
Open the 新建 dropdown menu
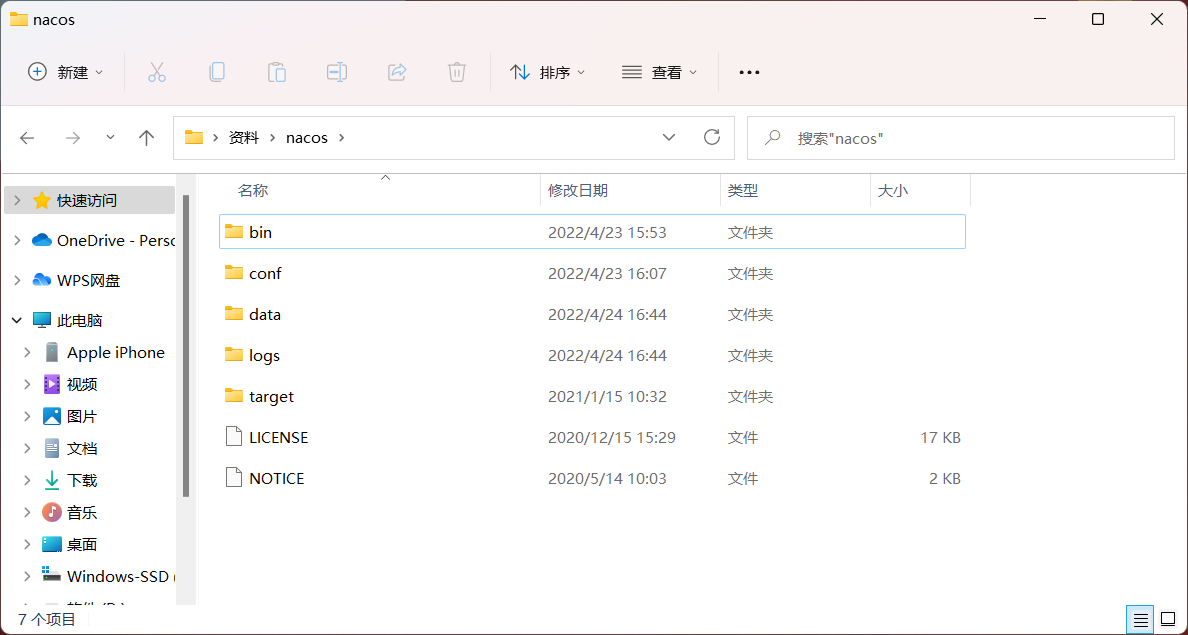pos(66,72)
